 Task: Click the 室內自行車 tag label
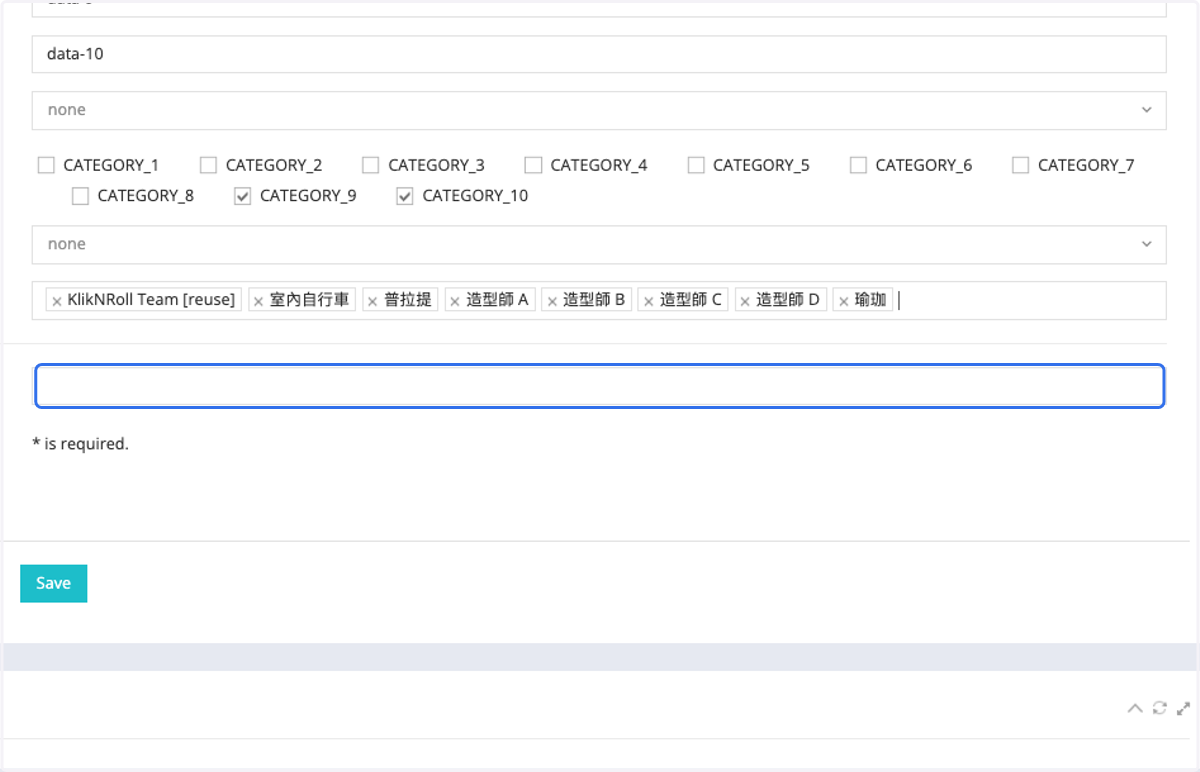point(309,300)
